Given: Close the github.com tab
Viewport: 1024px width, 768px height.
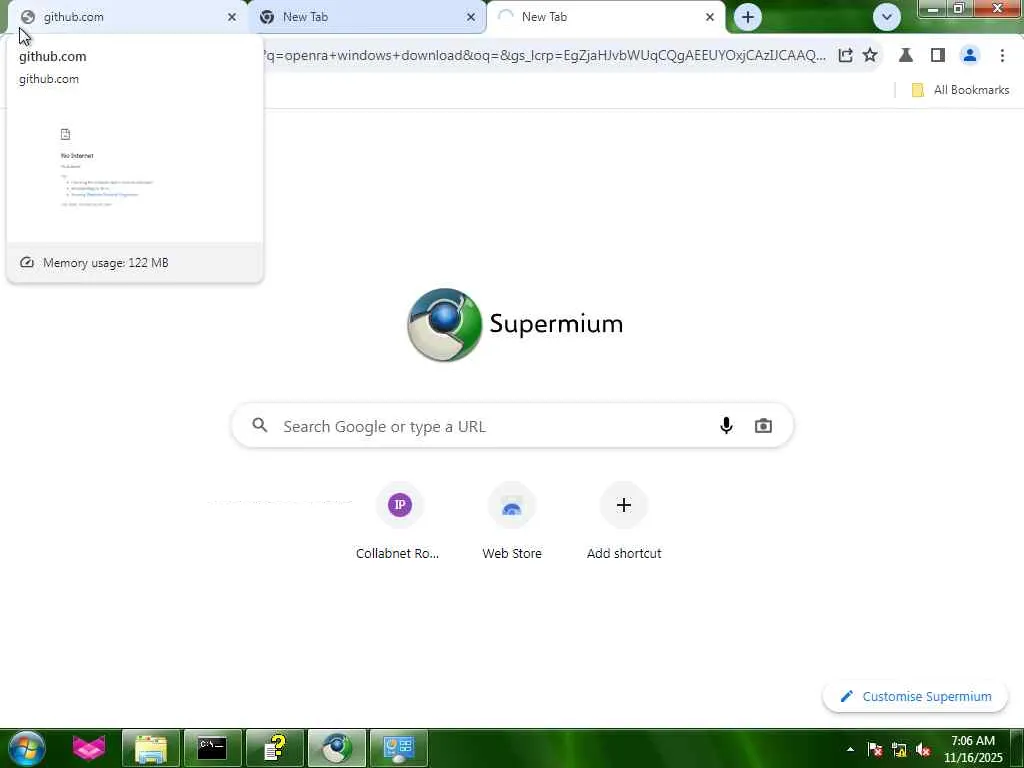Looking at the screenshot, I should (232, 17).
